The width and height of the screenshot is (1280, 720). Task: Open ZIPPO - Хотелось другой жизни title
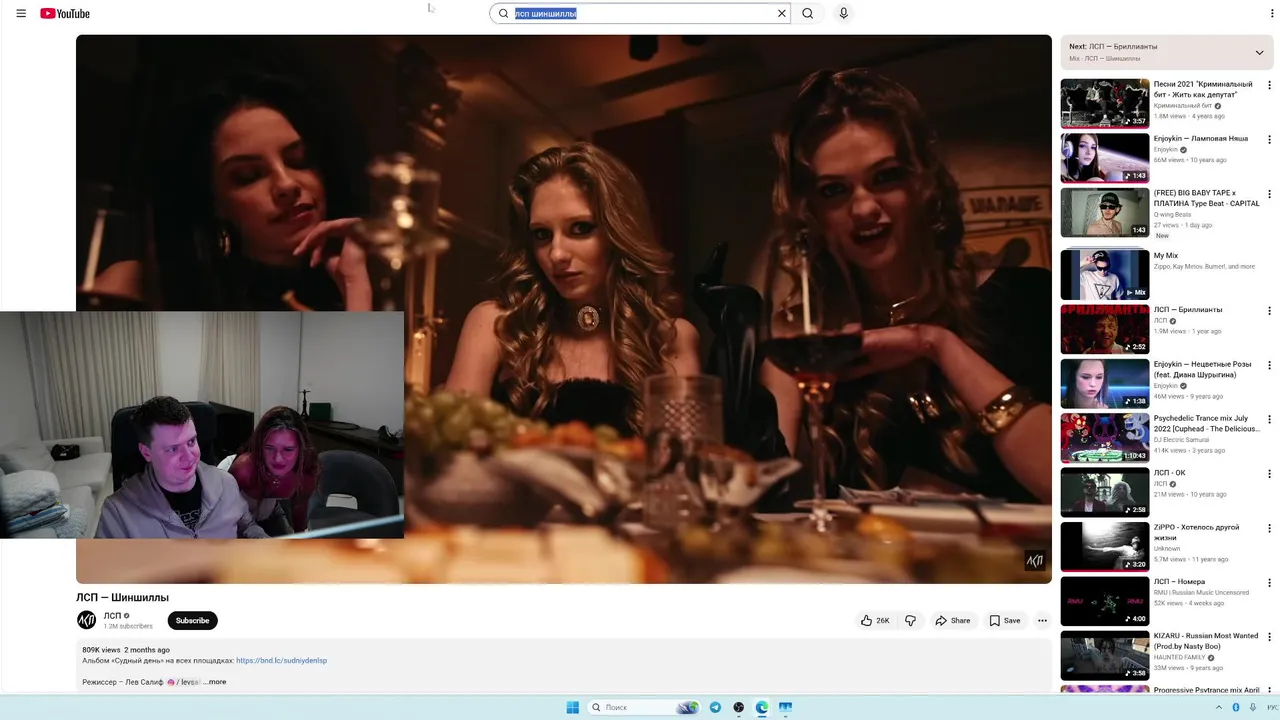pyautogui.click(x=1196, y=532)
